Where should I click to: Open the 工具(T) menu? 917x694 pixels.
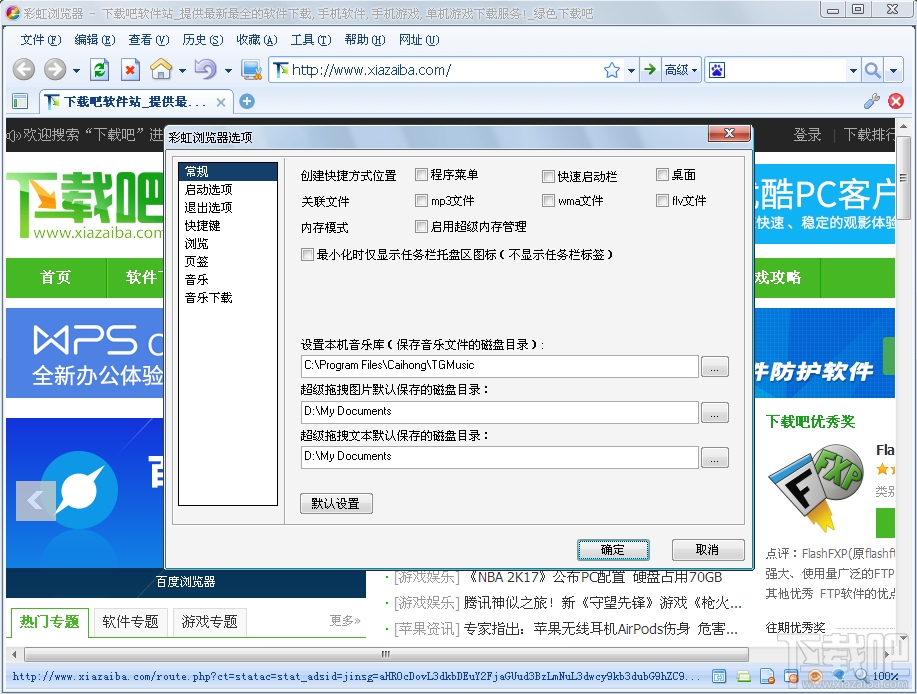[311, 40]
